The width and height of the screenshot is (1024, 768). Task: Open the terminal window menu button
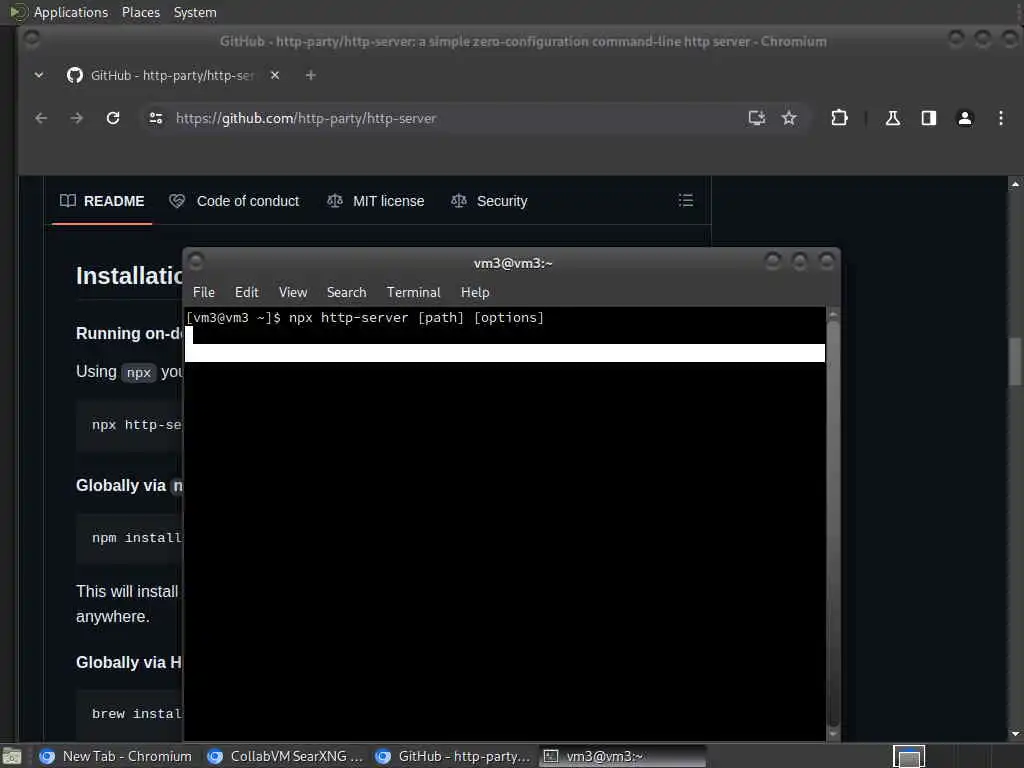click(195, 261)
